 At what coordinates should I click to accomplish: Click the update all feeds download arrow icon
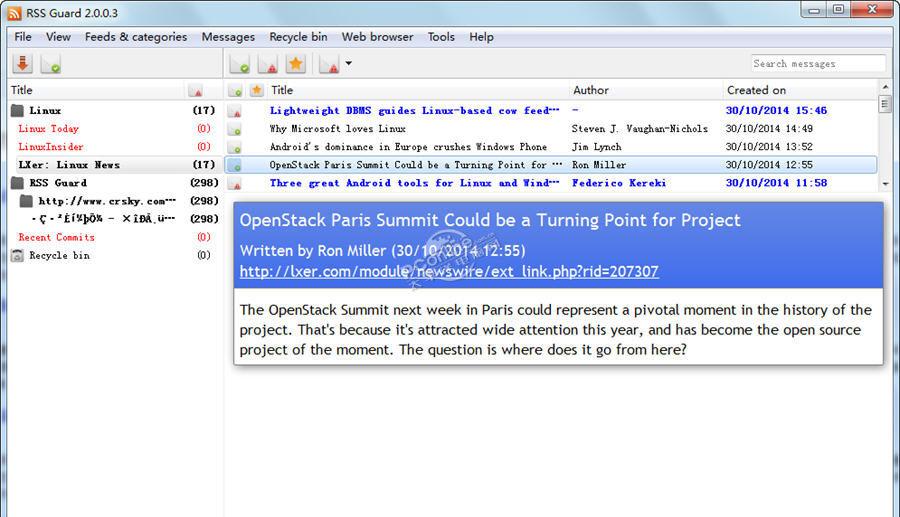[22, 63]
